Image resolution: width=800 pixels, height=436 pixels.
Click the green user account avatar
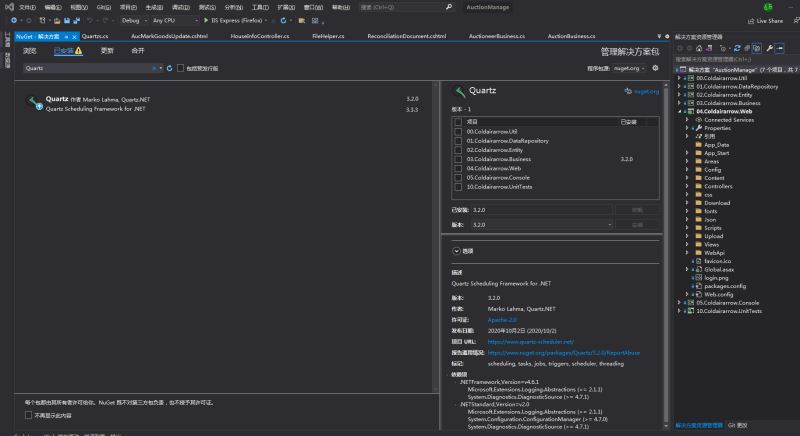coord(768,7)
